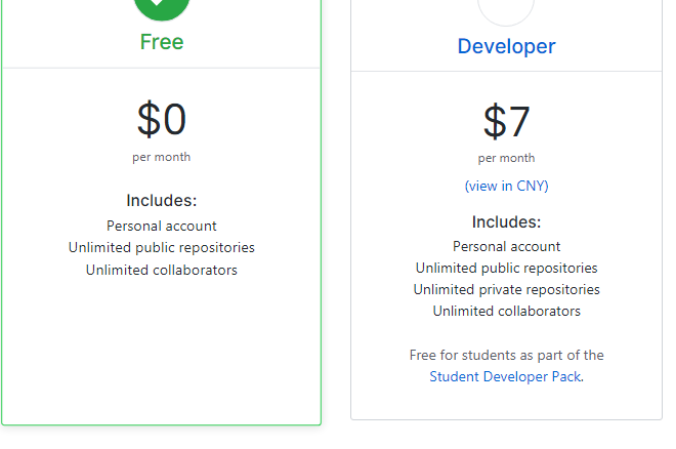Click the Includes heading in Developer card

point(507,222)
